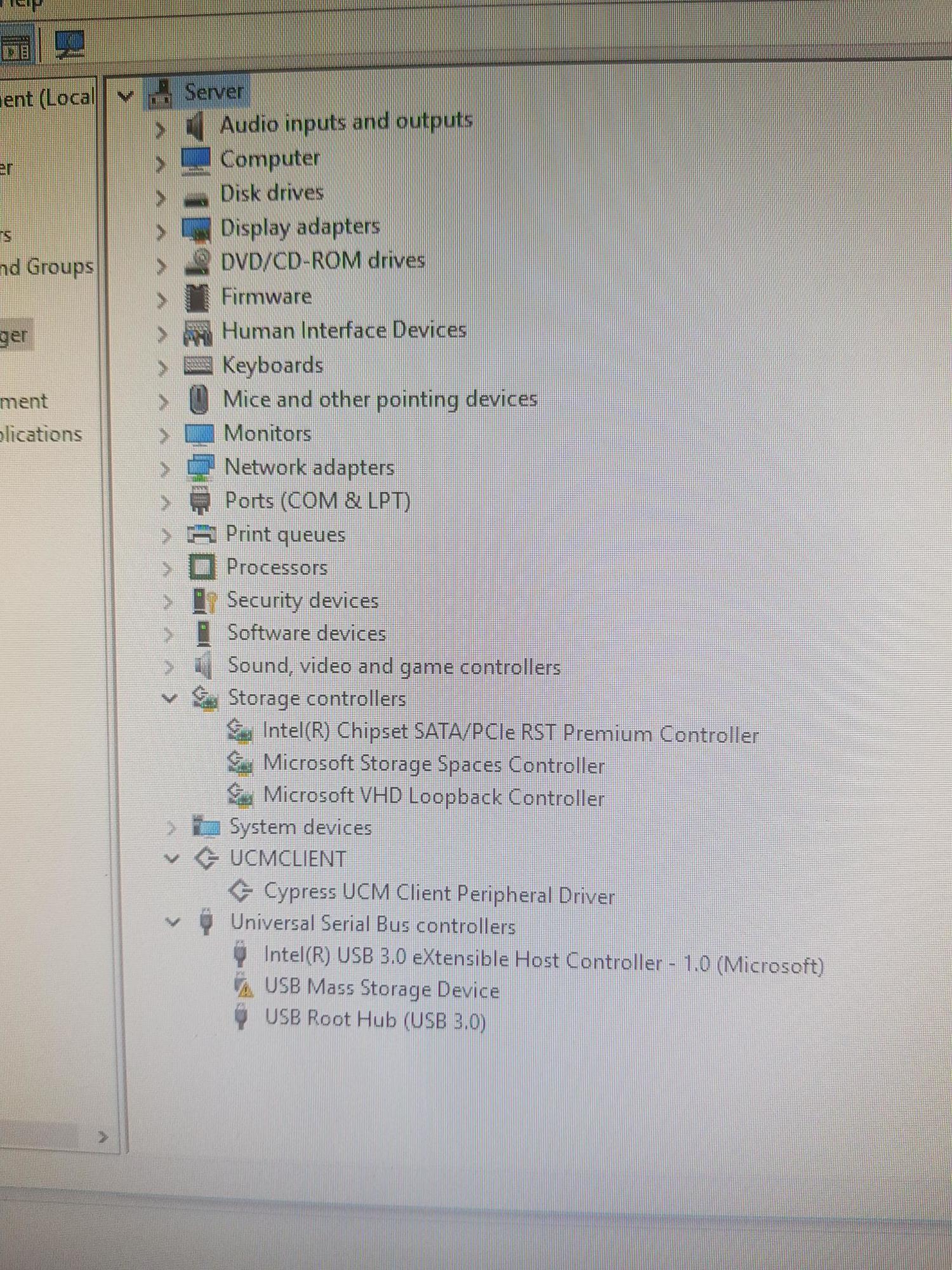
Task: Click the 'Security devices' label
Action: pyautogui.click(x=303, y=601)
